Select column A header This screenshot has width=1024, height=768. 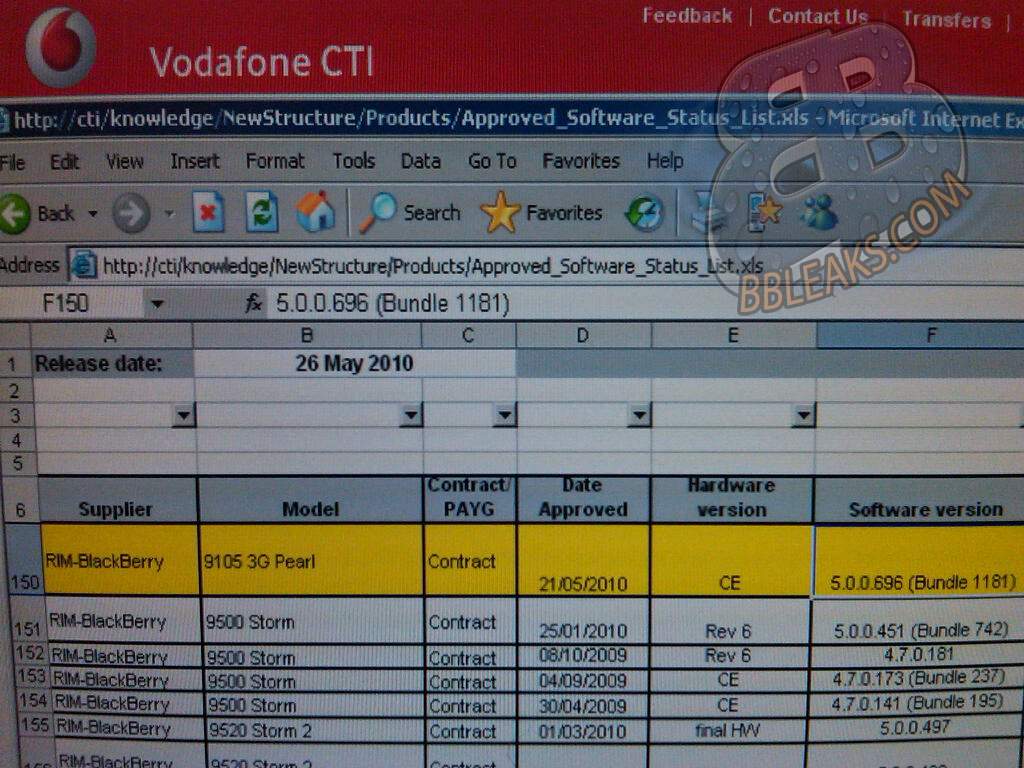tap(111, 336)
